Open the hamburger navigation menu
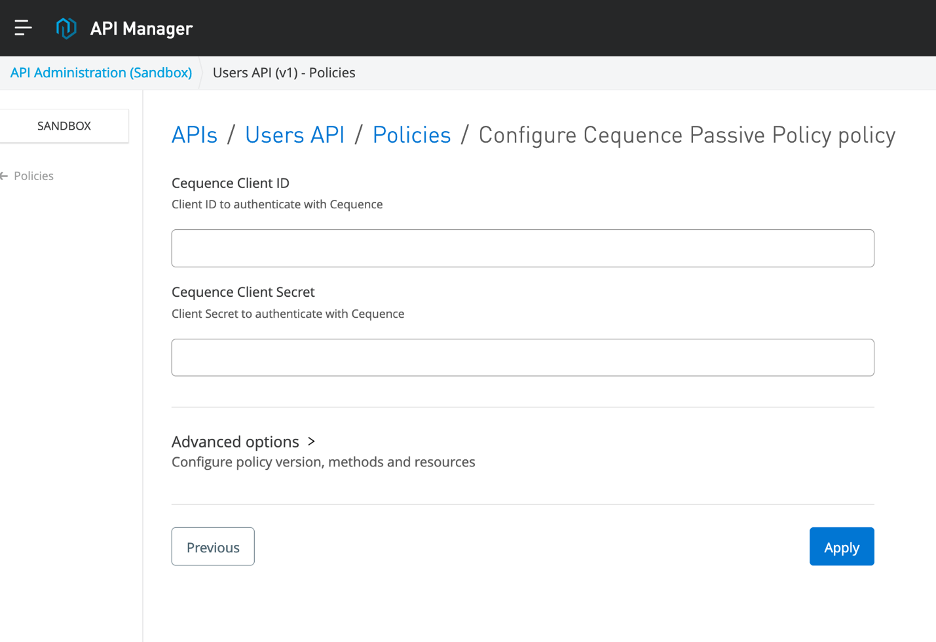Viewport: 936px width, 642px height. (23, 27)
